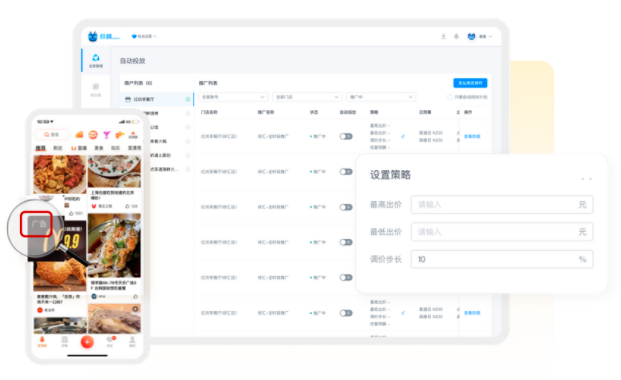621x380 pixels.
Task: Click the blue button above the table
Action: [470, 83]
